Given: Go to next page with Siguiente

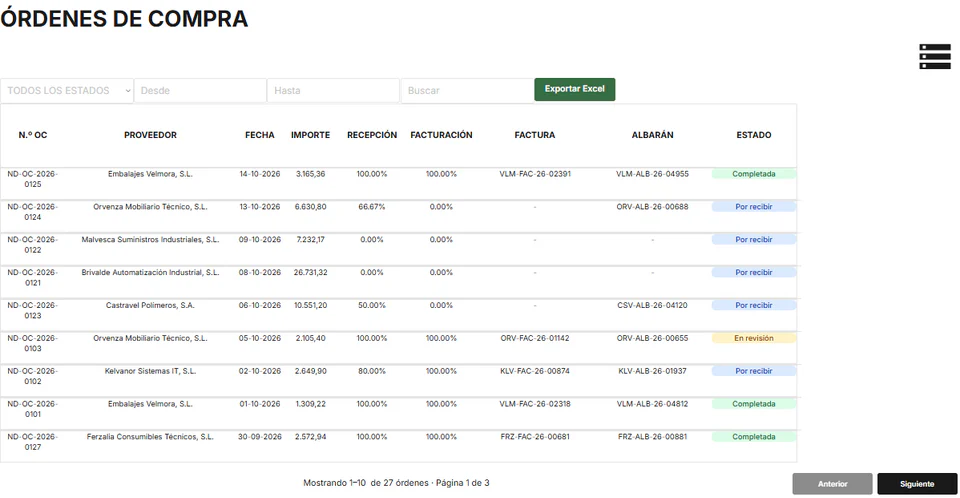Looking at the screenshot, I should (x=917, y=484).
